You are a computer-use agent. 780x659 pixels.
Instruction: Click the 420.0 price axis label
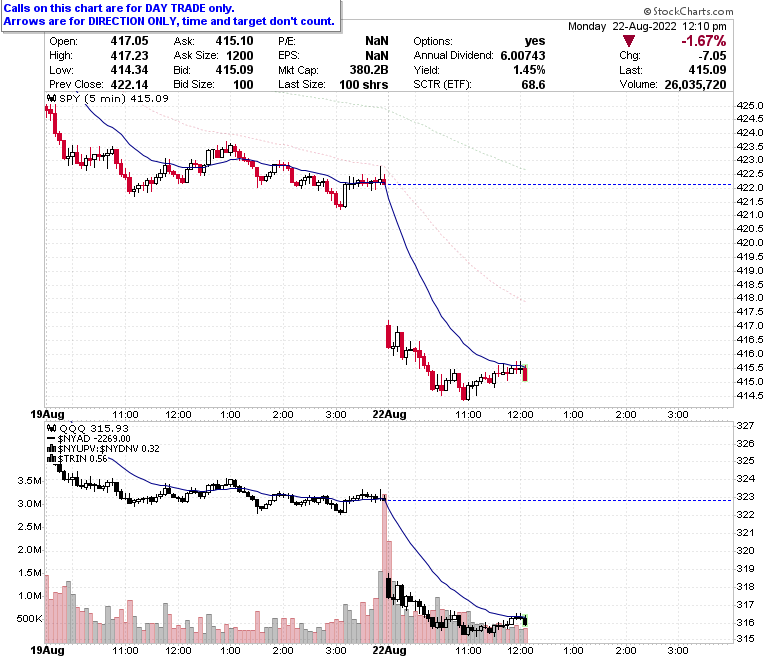750,243
